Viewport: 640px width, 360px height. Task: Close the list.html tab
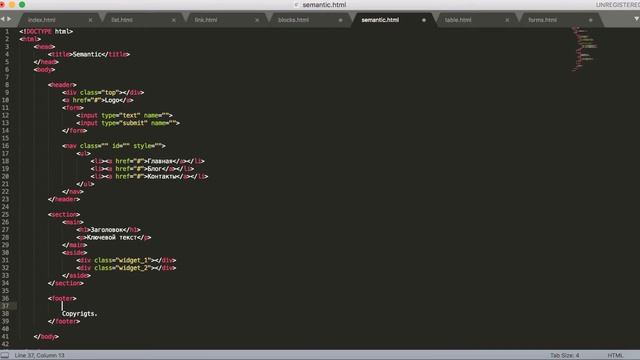173,20
